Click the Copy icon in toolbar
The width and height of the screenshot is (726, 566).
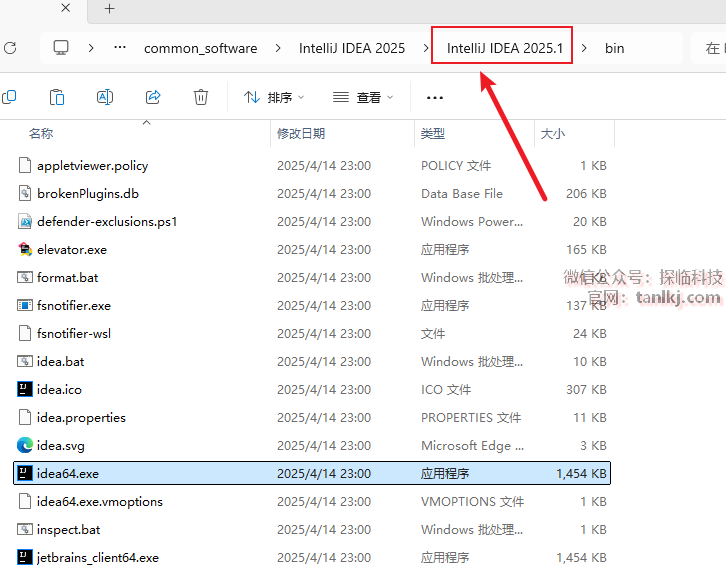(x=10, y=97)
